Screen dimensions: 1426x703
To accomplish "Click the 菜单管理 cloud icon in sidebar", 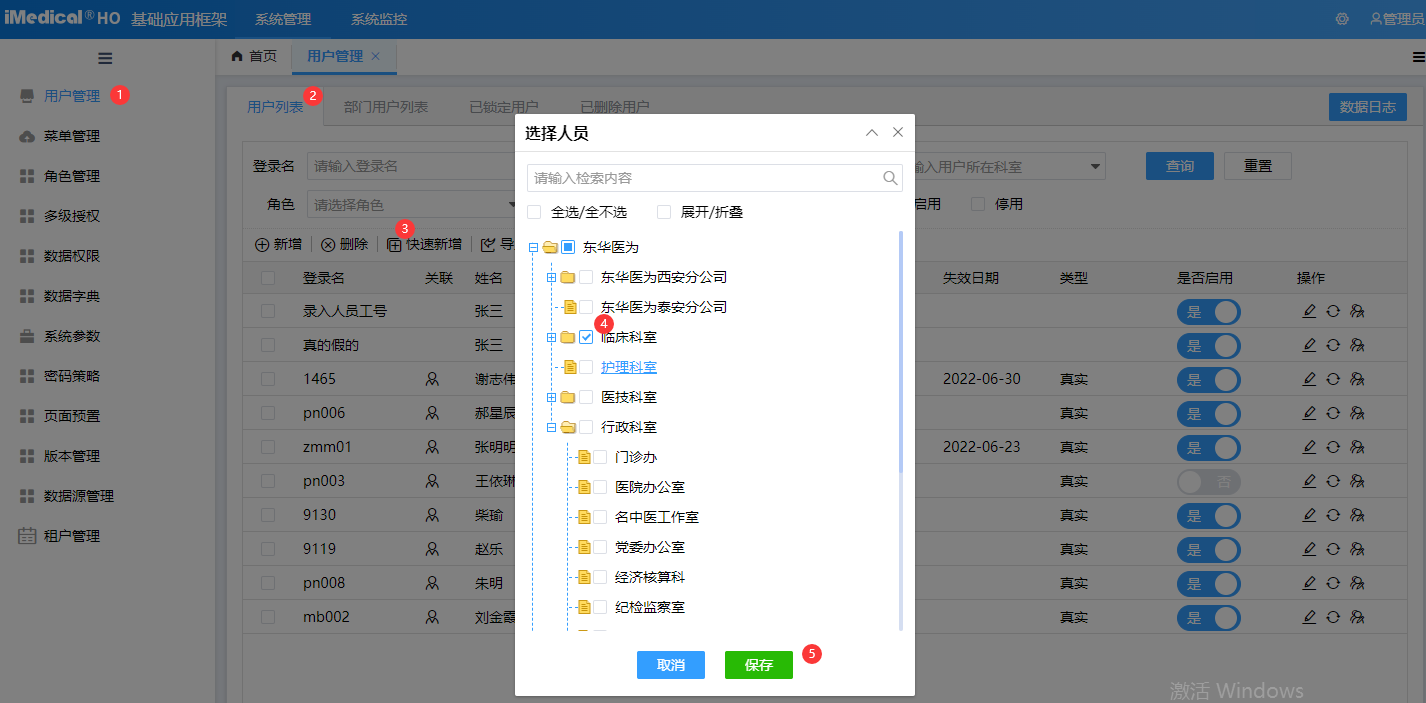I will pos(27,136).
